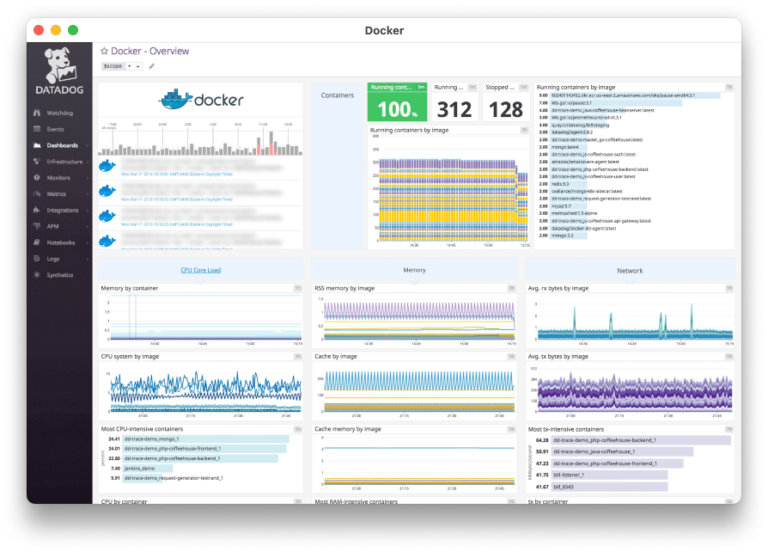Click the 312 running containers value
The image size is (768, 552).
[x=455, y=109]
